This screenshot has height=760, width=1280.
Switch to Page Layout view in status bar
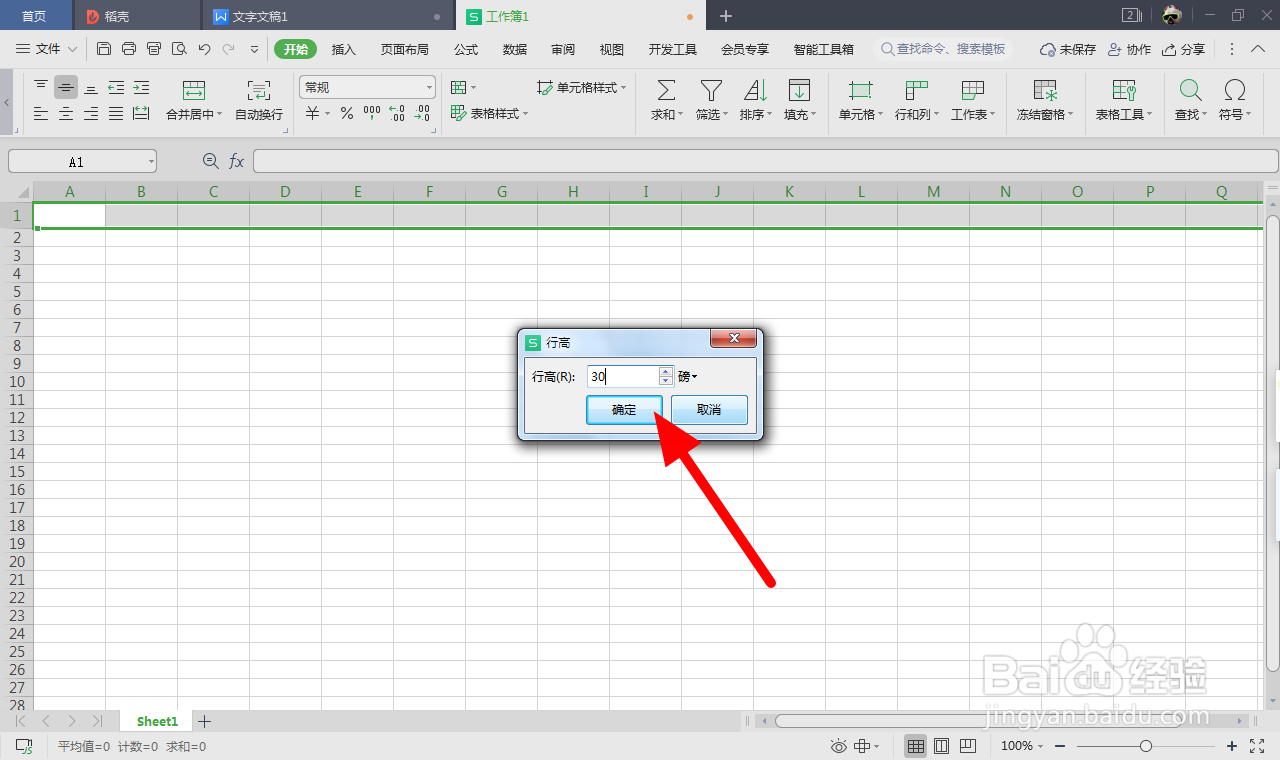click(941, 746)
